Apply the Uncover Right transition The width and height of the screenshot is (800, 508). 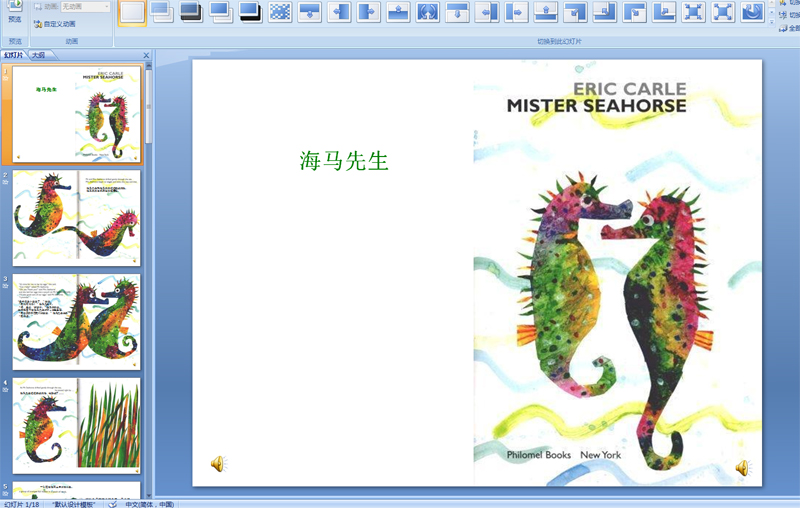pos(517,12)
